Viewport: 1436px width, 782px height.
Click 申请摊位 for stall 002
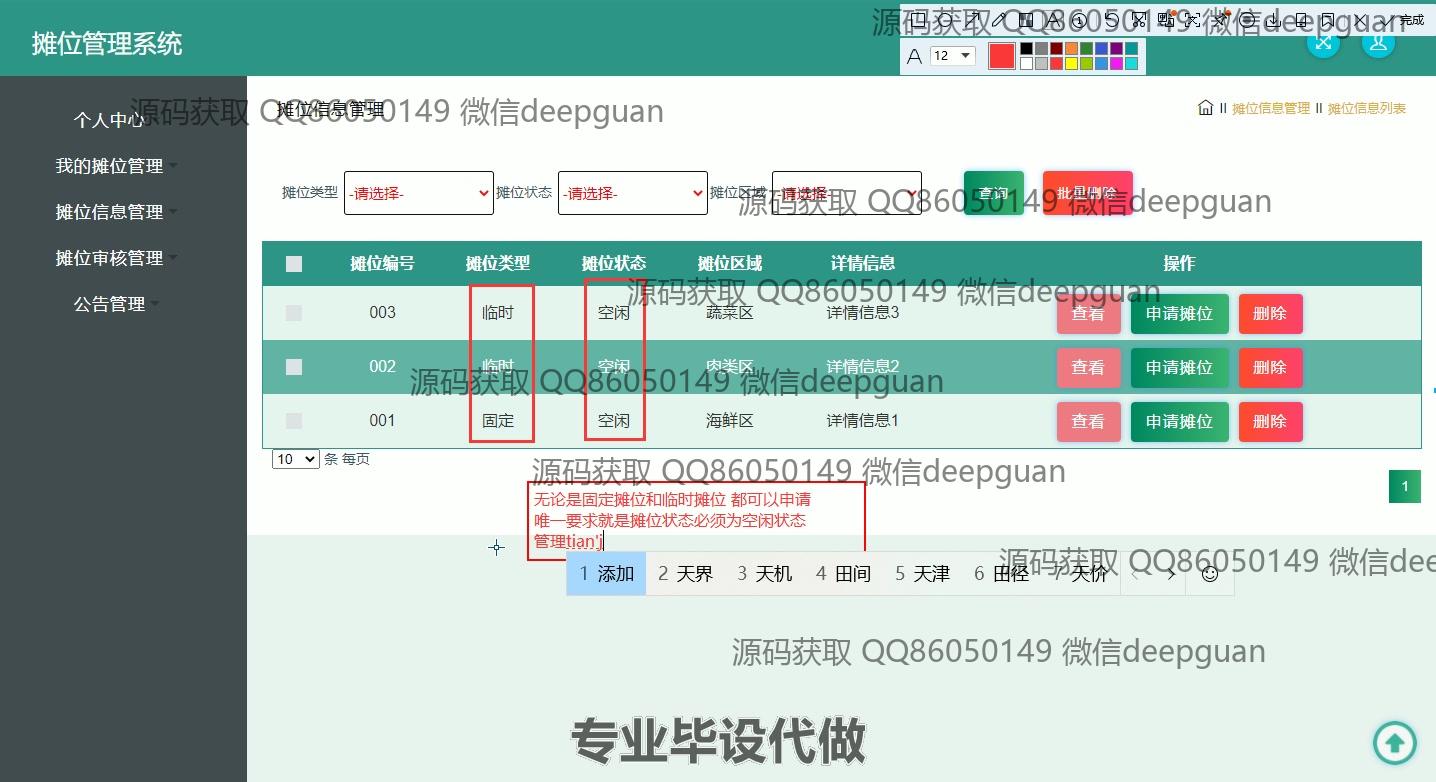pyautogui.click(x=1179, y=367)
